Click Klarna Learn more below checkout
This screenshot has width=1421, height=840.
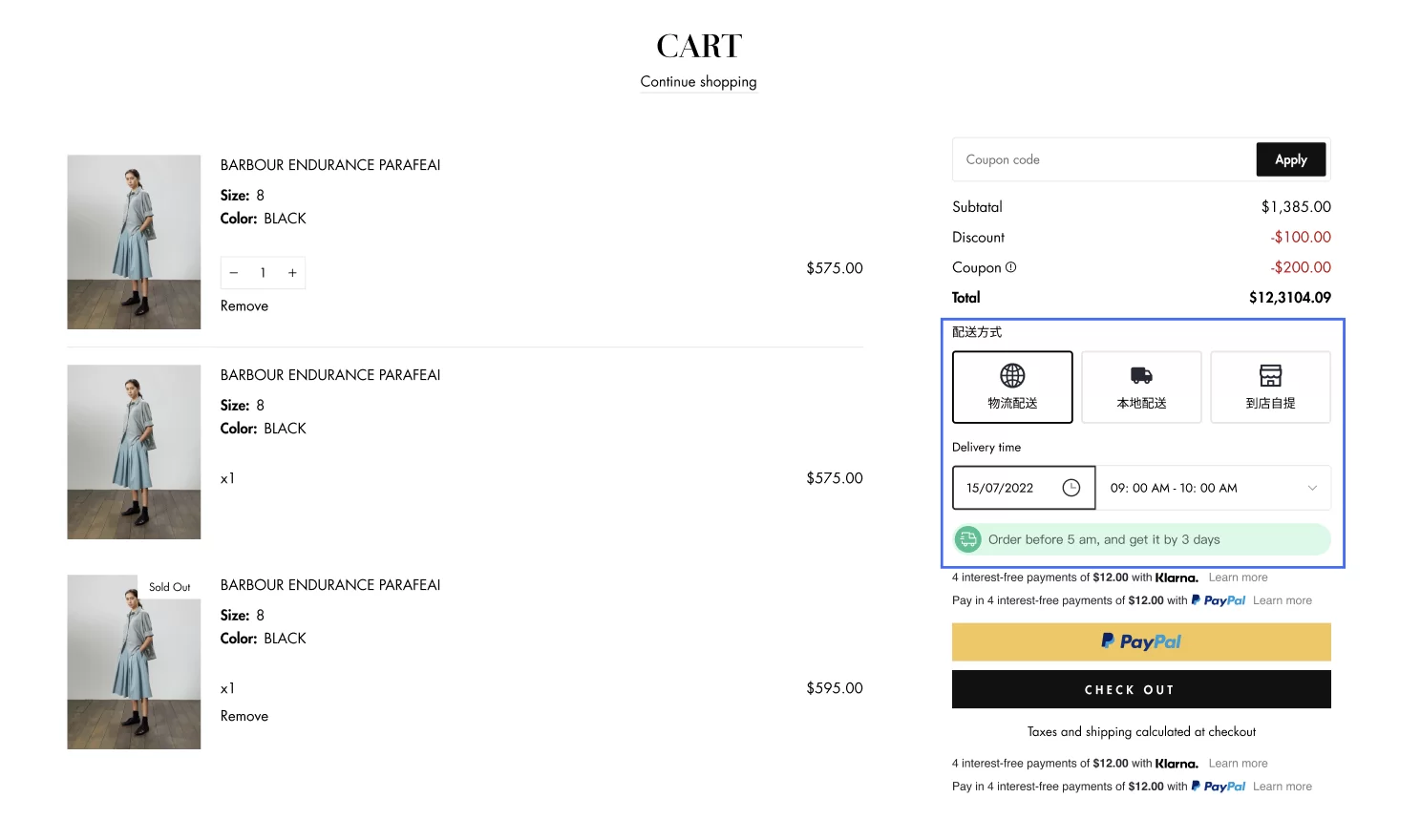click(x=1238, y=764)
